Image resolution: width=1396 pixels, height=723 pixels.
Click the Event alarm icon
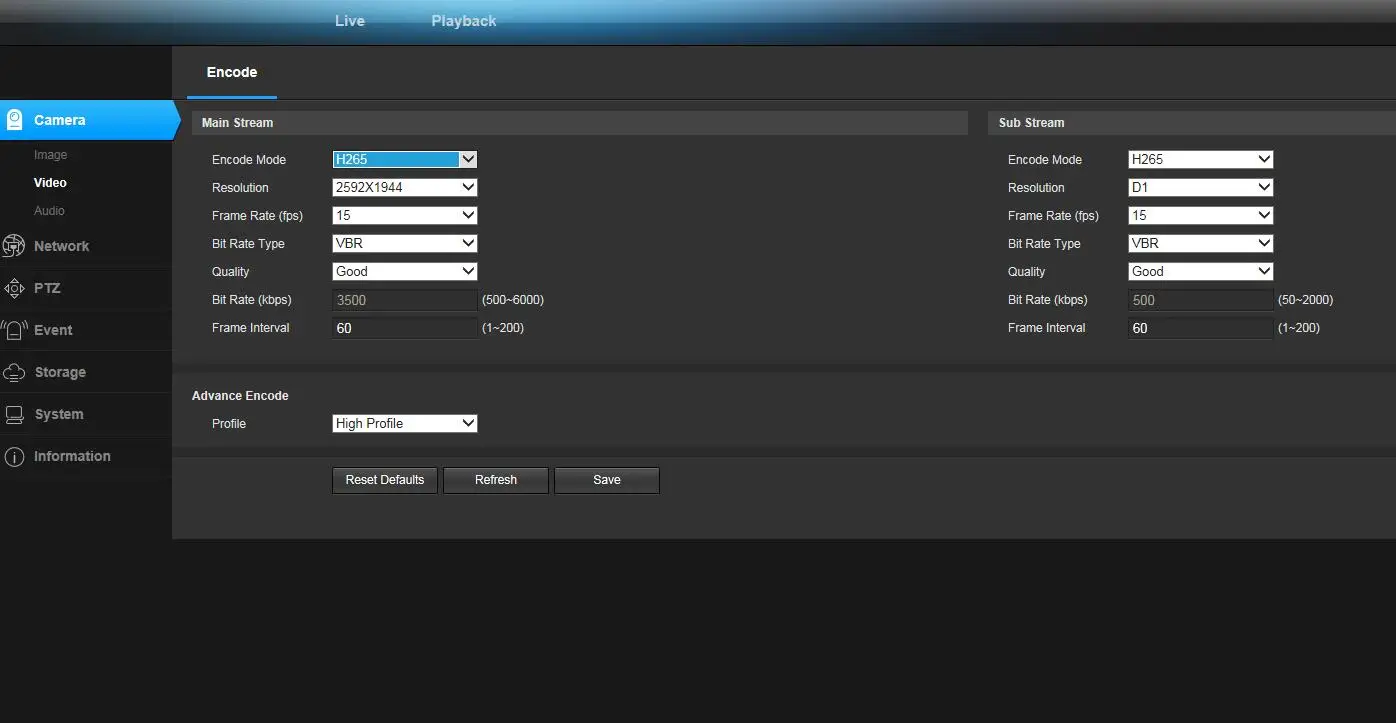point(14,330)
